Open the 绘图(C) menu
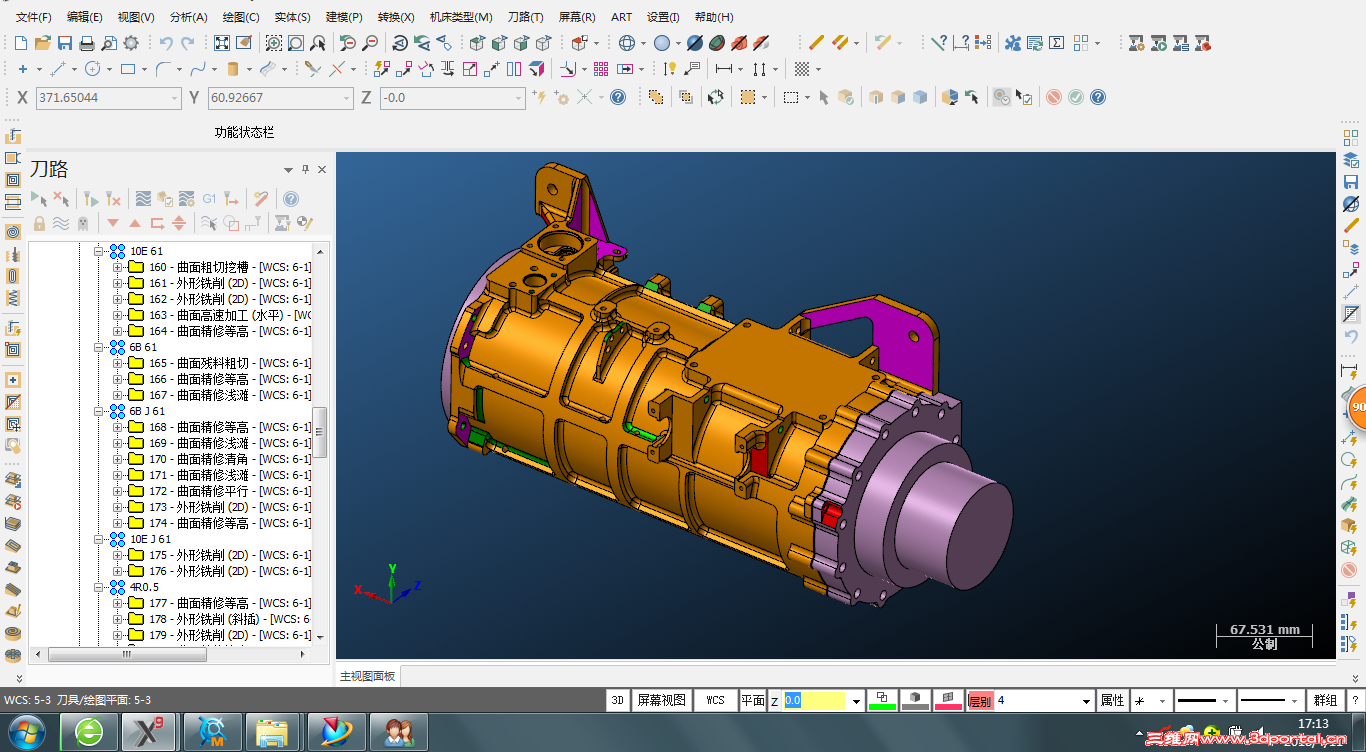 (240, 17)
